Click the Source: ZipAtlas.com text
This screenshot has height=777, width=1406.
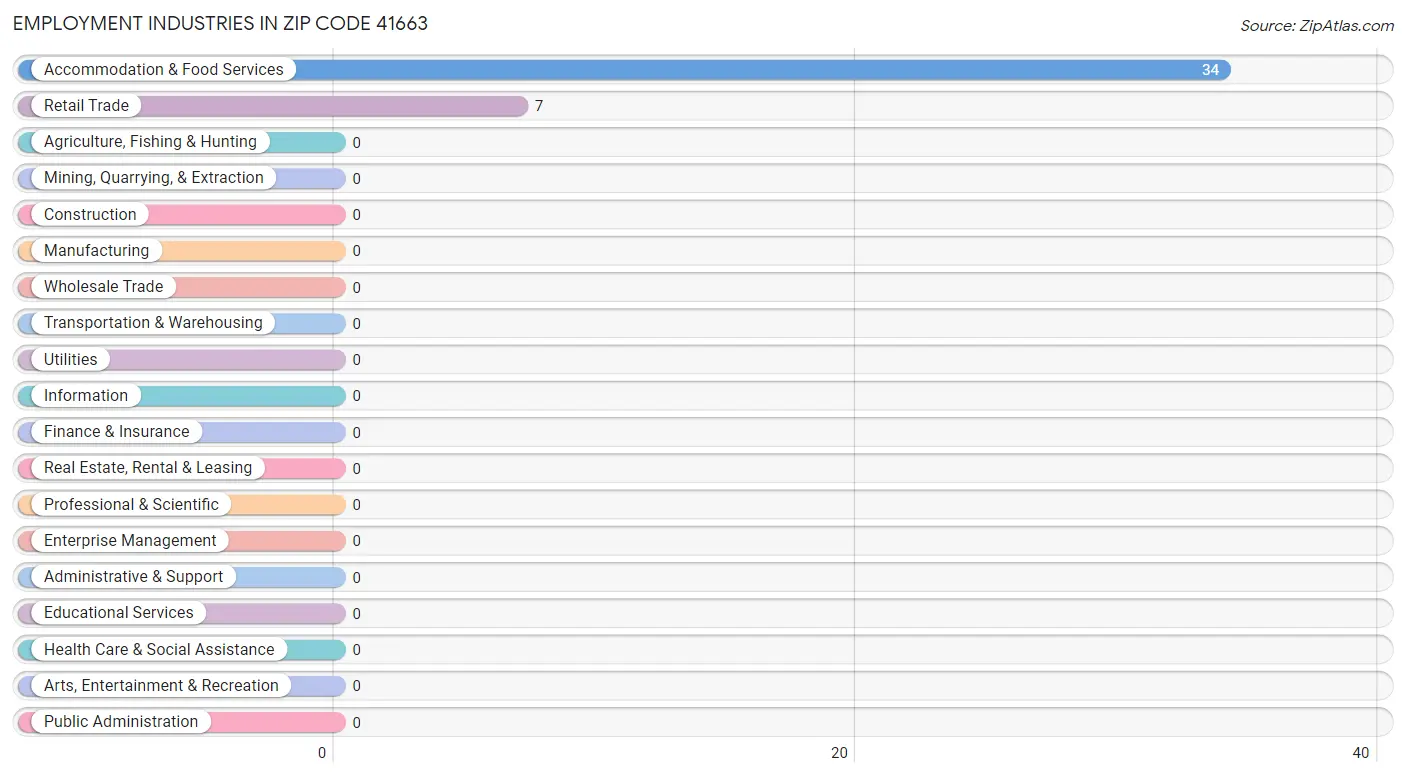(1317, 26)
